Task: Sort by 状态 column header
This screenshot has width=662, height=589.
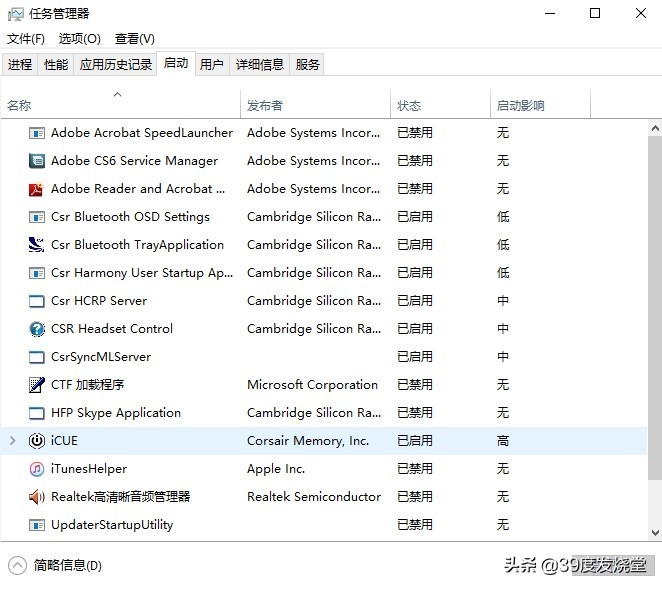Action: (440, 104)
